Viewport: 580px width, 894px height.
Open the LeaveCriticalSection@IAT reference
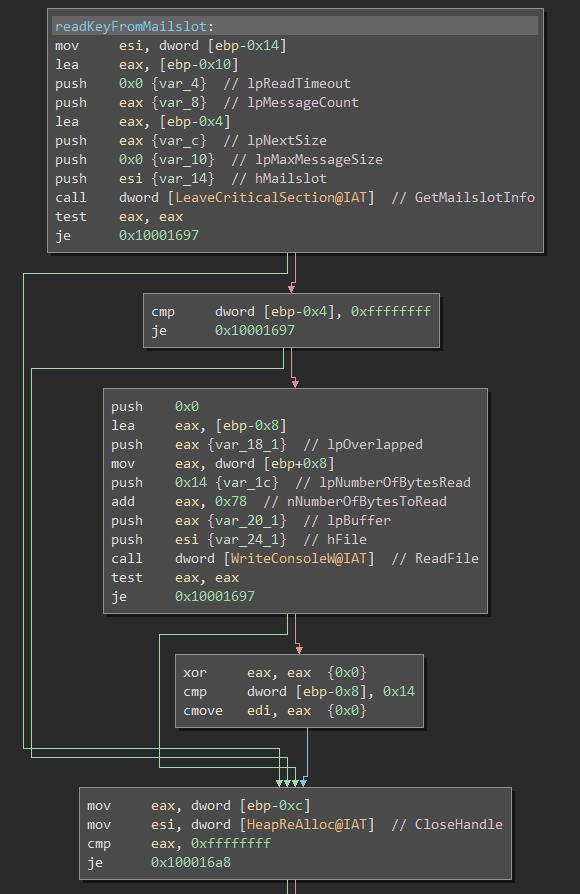[270, 197]
